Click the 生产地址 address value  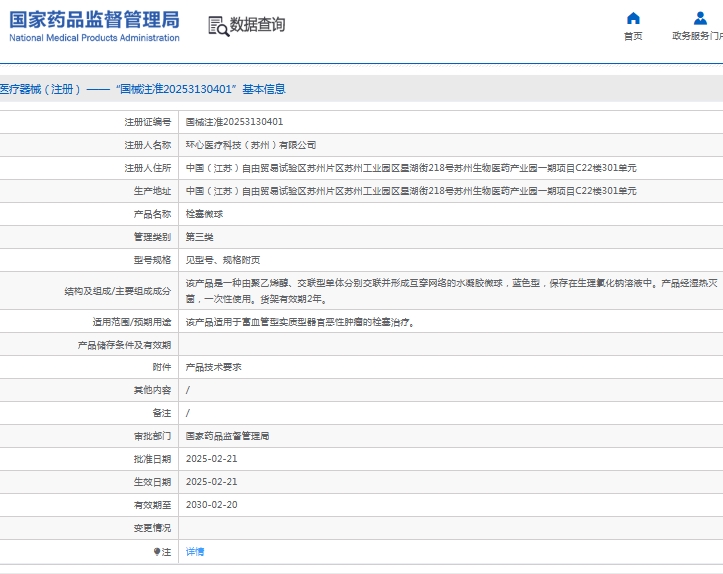tap(411, 191)
